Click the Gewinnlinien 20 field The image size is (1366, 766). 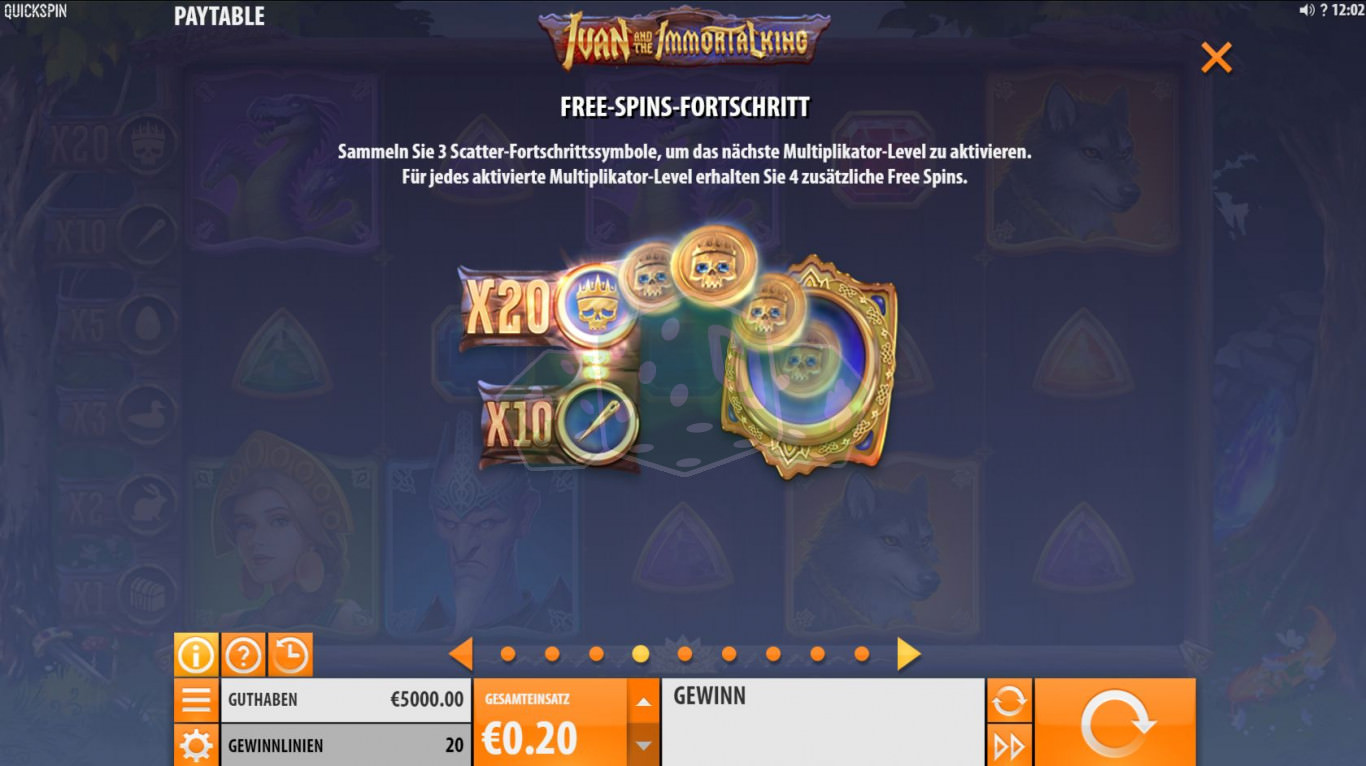(346, 745)
